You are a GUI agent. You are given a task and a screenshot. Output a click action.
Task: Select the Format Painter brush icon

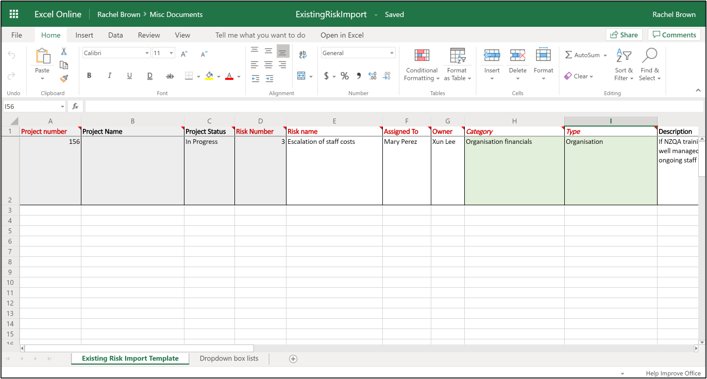[x=64, y=78]
